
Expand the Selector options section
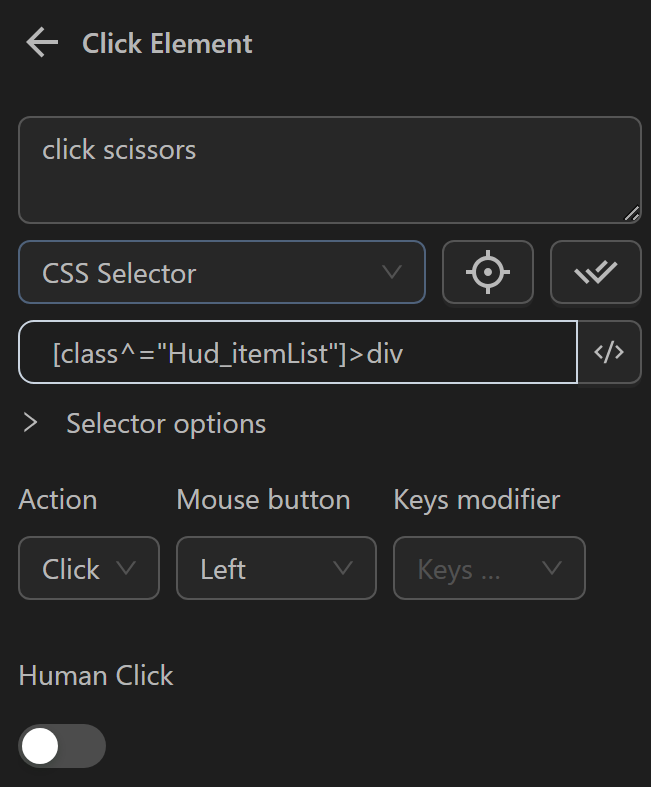[31, 423]
